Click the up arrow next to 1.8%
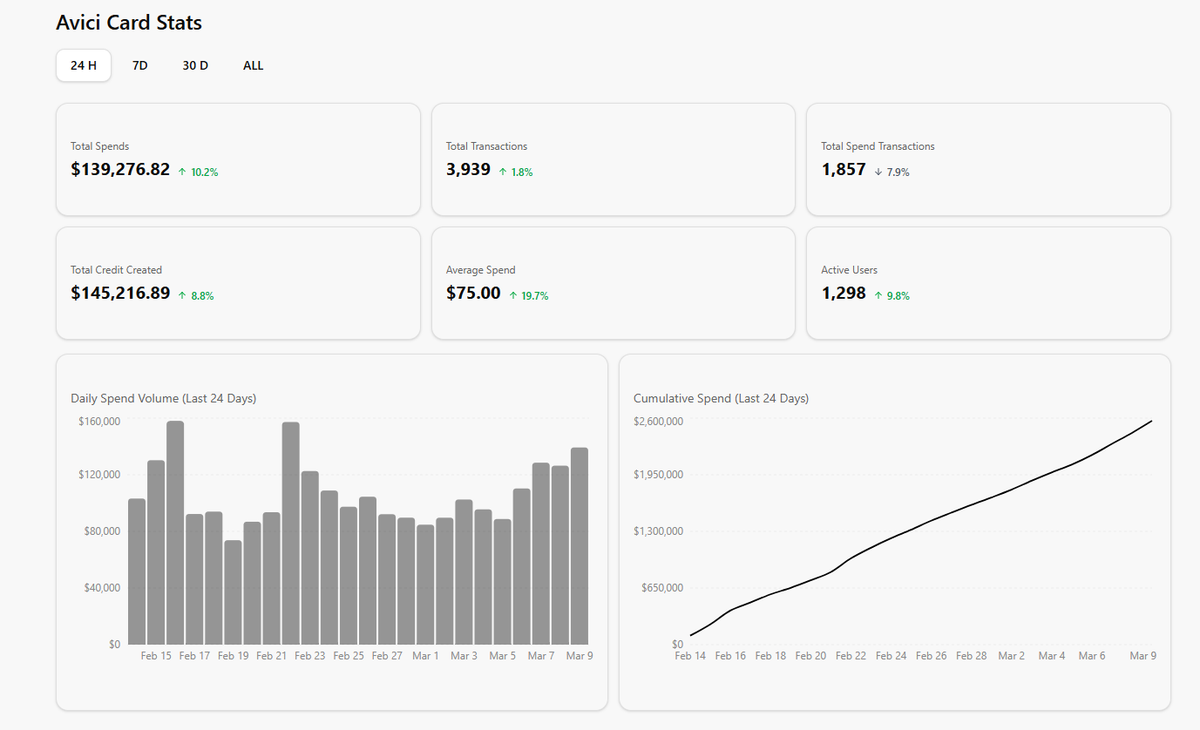1200x730 pixels. coord(503,172)
